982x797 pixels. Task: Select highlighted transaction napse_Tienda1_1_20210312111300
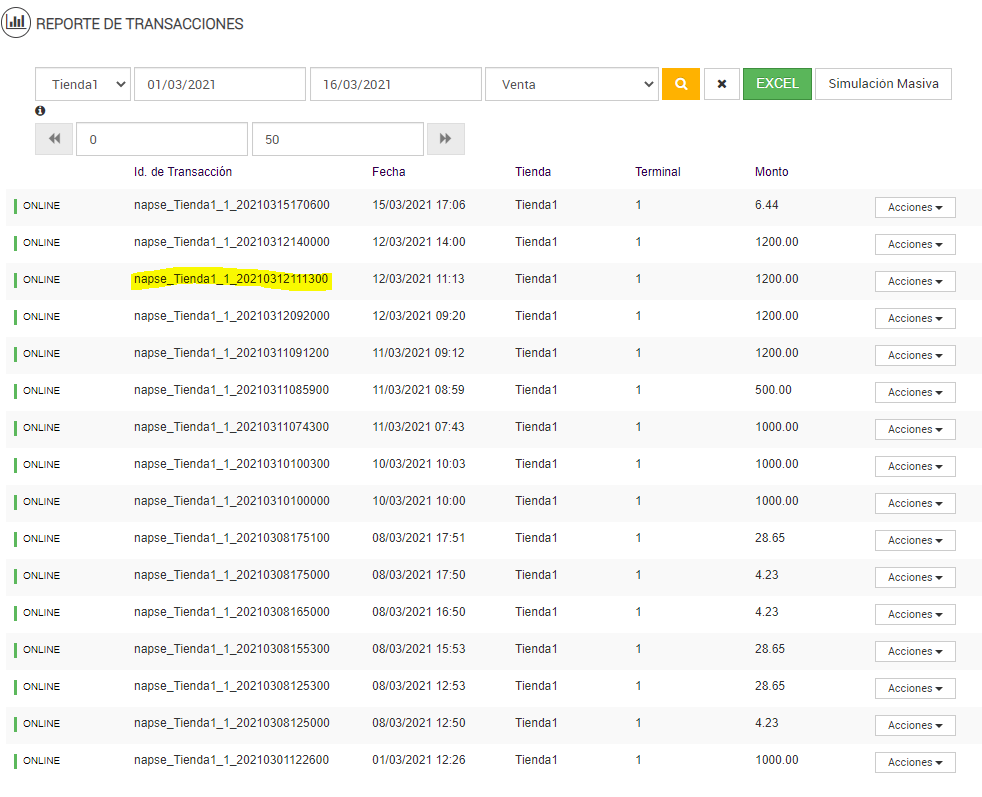(x=232, y=279)
